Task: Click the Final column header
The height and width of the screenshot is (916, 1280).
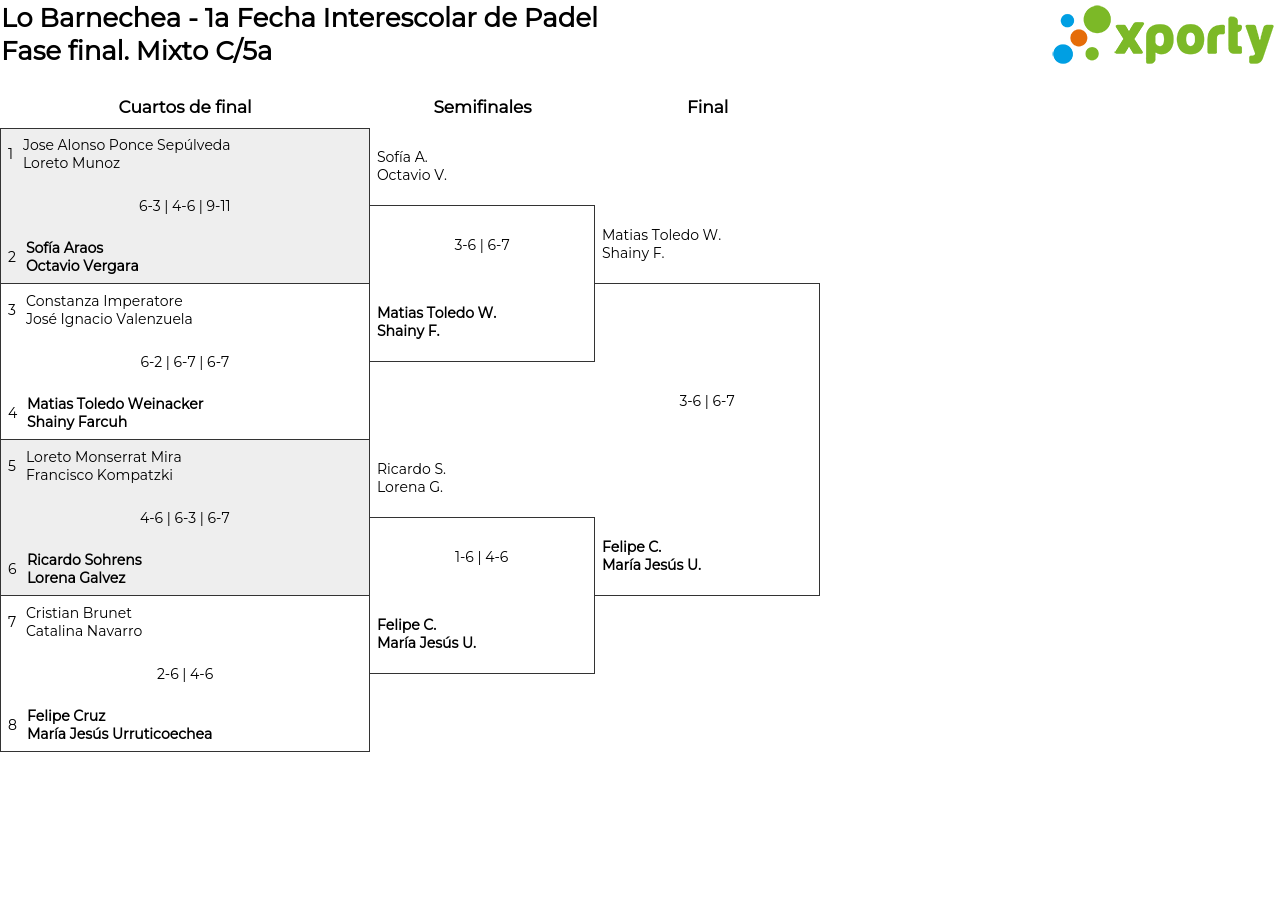Action: (707, 107)
